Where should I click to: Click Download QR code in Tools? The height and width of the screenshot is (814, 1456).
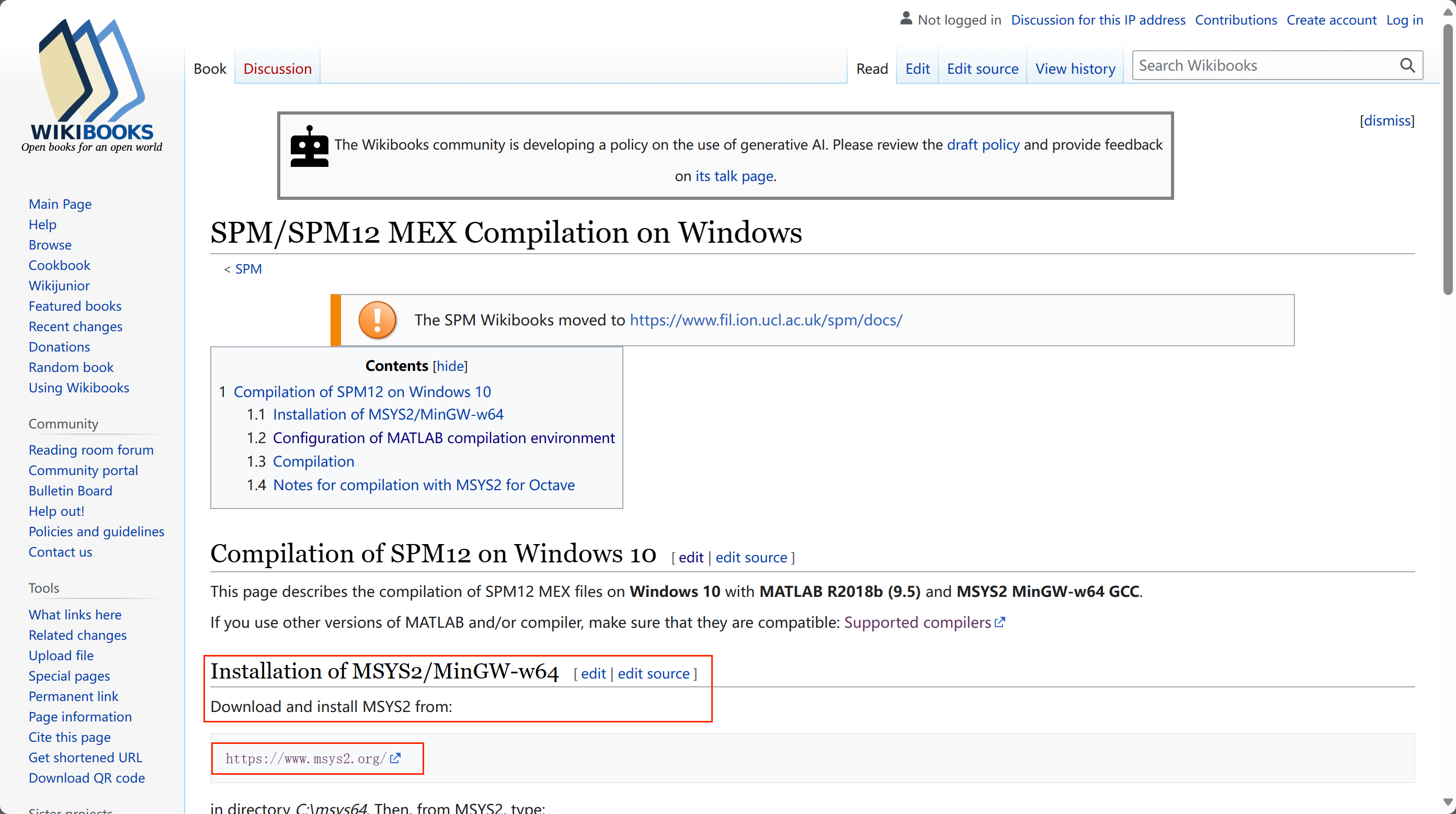(86, 778)
